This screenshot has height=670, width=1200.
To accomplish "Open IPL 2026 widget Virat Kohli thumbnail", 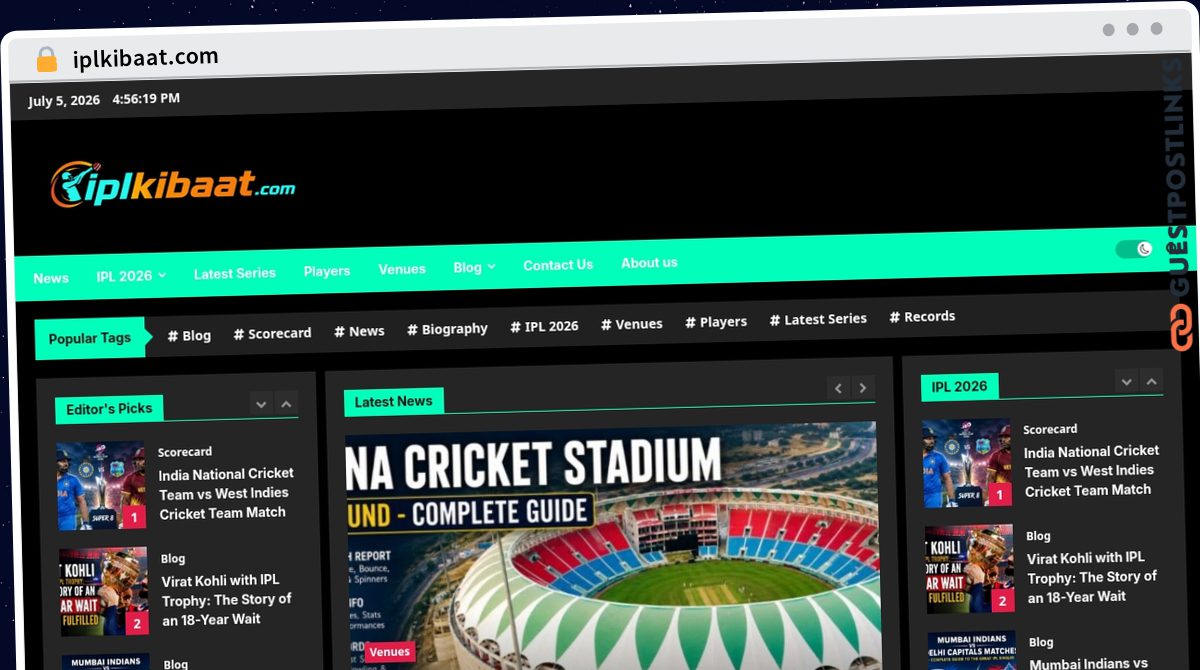I will tap(970, 569).
